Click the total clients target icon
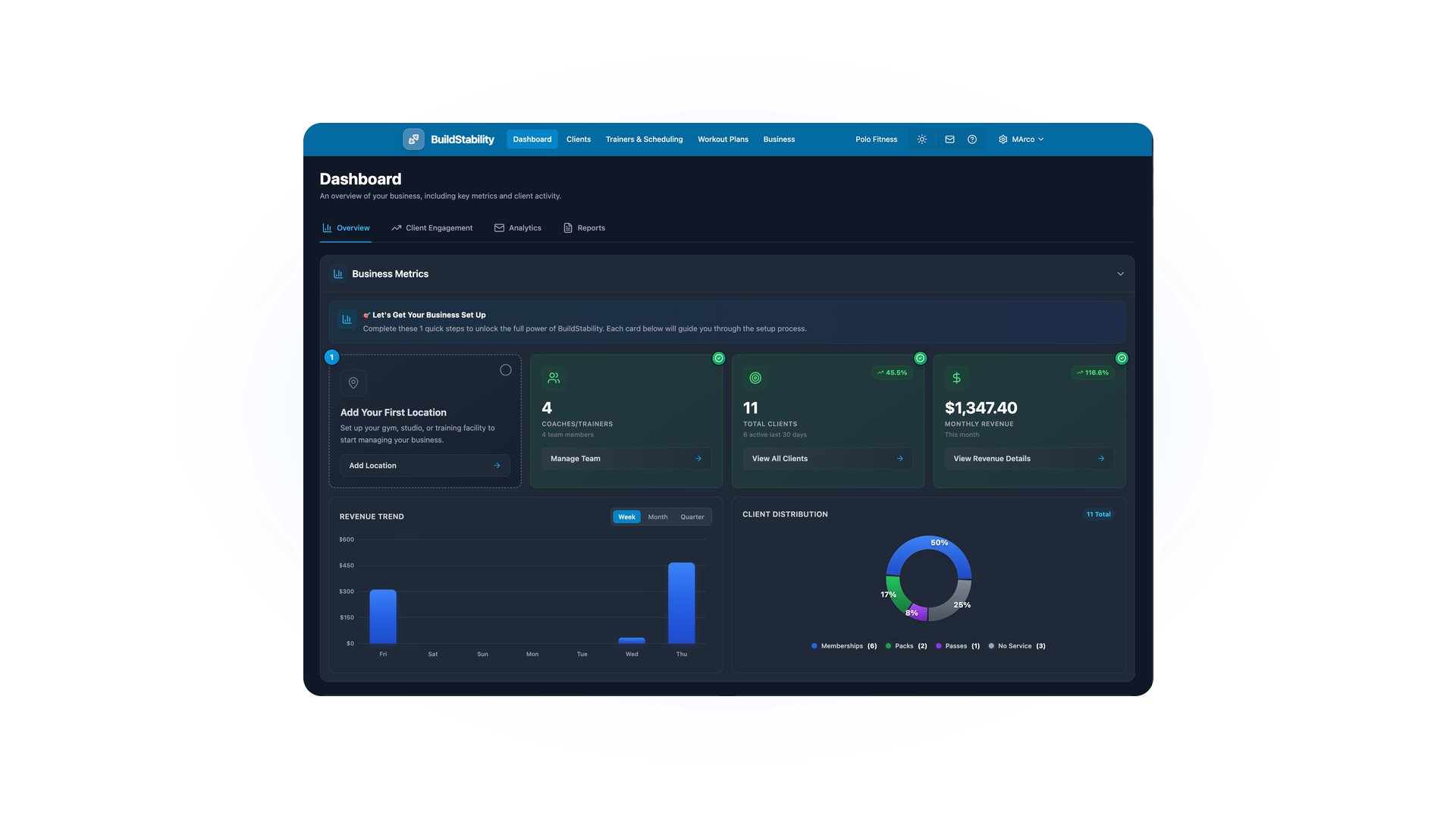 point(755,378)
